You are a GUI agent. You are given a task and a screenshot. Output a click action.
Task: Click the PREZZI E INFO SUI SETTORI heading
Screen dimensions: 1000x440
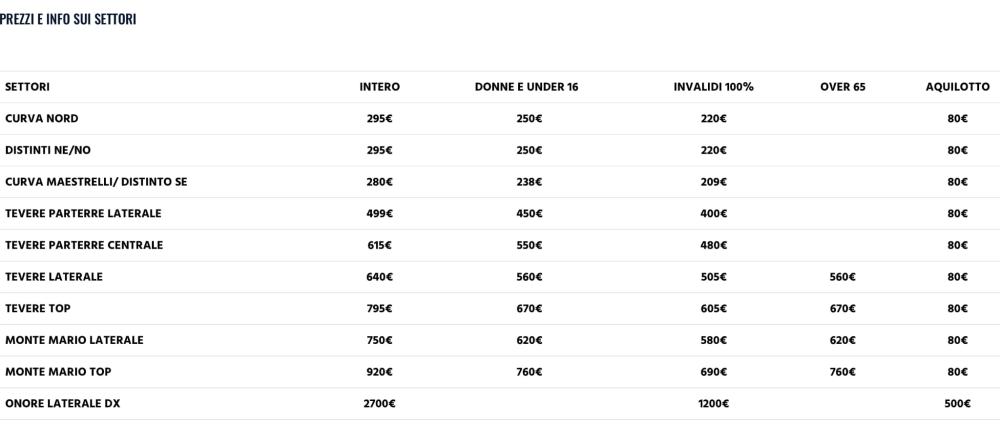click(x=68, y=19)
